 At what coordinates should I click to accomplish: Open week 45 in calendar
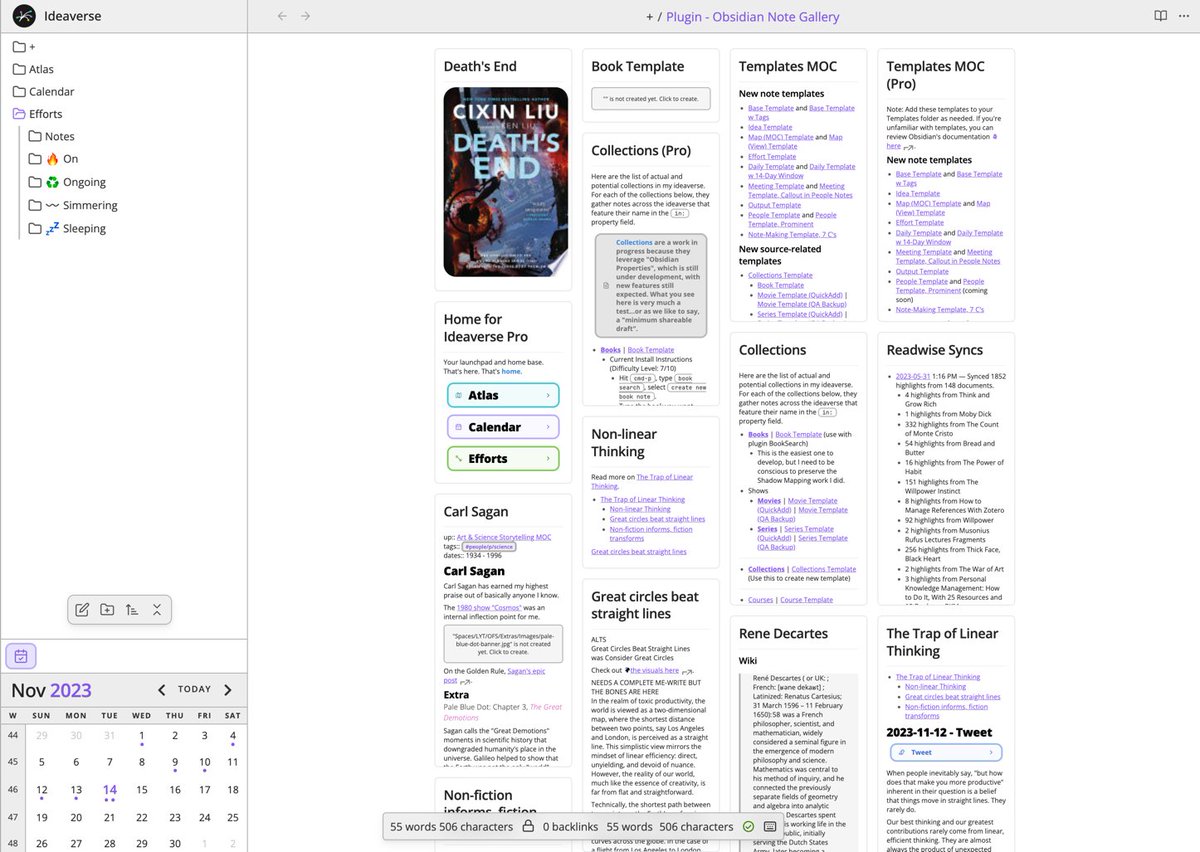[x=12, y=762]
